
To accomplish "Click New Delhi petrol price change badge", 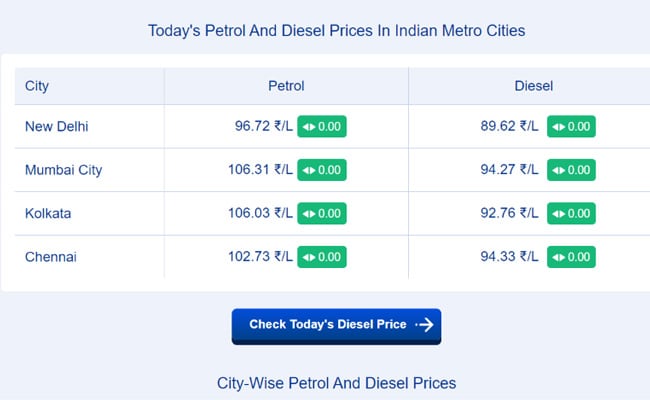I will [321, 127].
